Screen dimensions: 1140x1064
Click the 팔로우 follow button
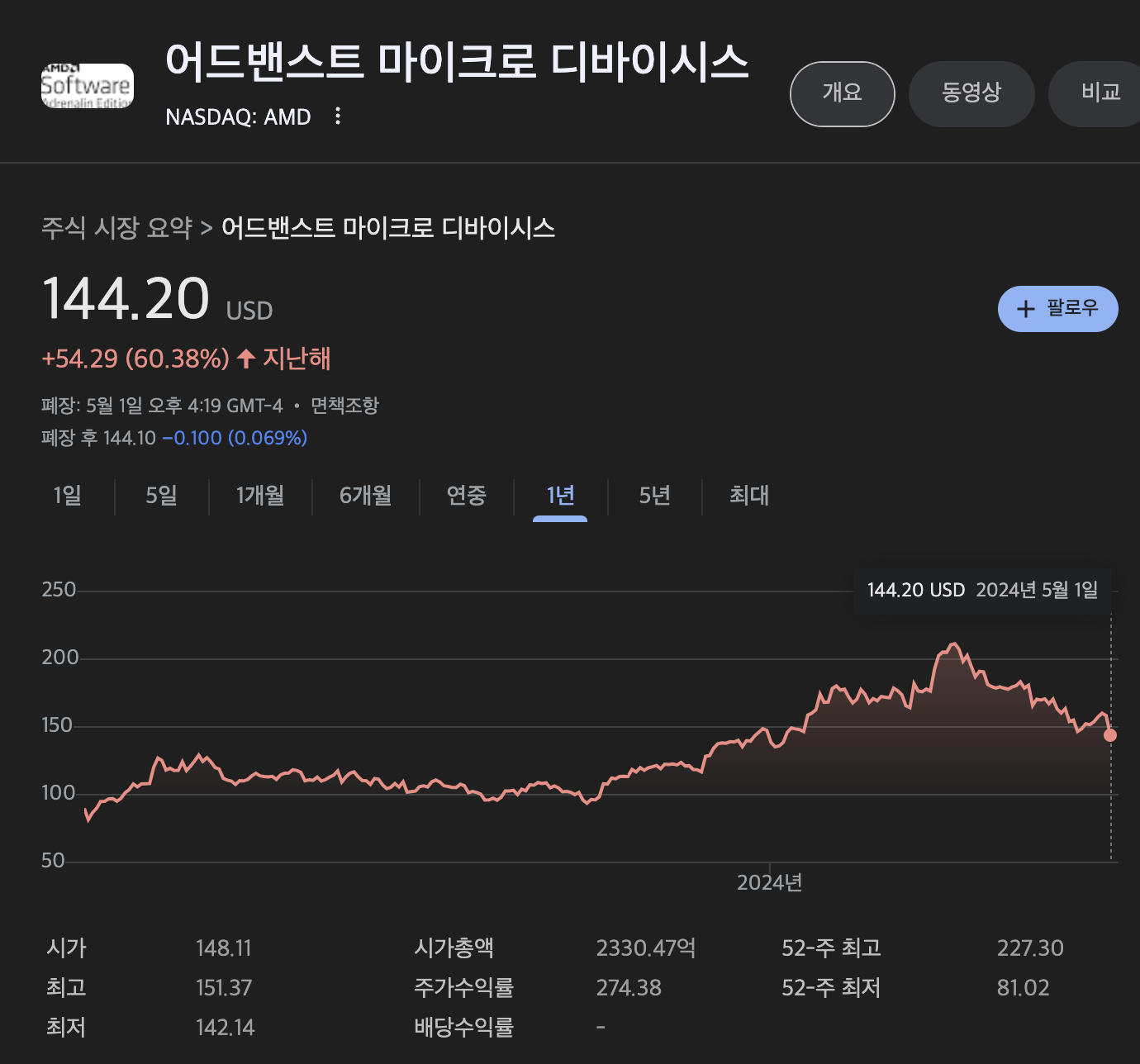pyautogui.click(x=1057, y=309)
